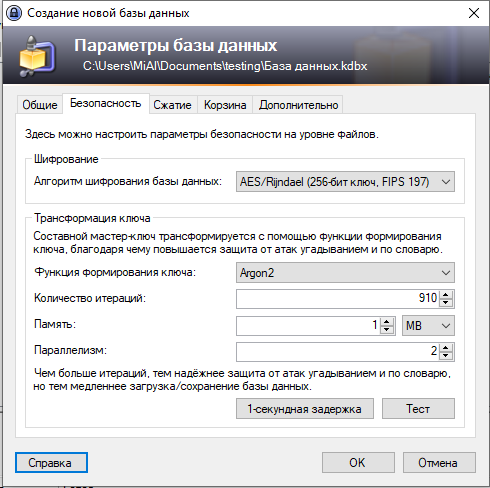Screen dimensions: 490x488
Task: Click the Количество итераций input field
Action: [x=337, y=299]
